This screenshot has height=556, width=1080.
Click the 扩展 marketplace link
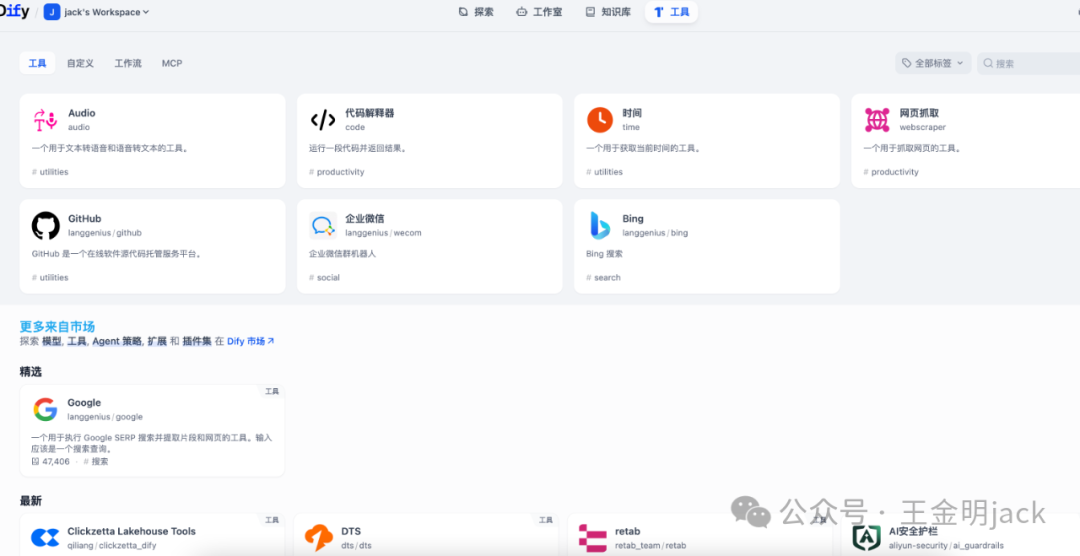pos(157,341)
